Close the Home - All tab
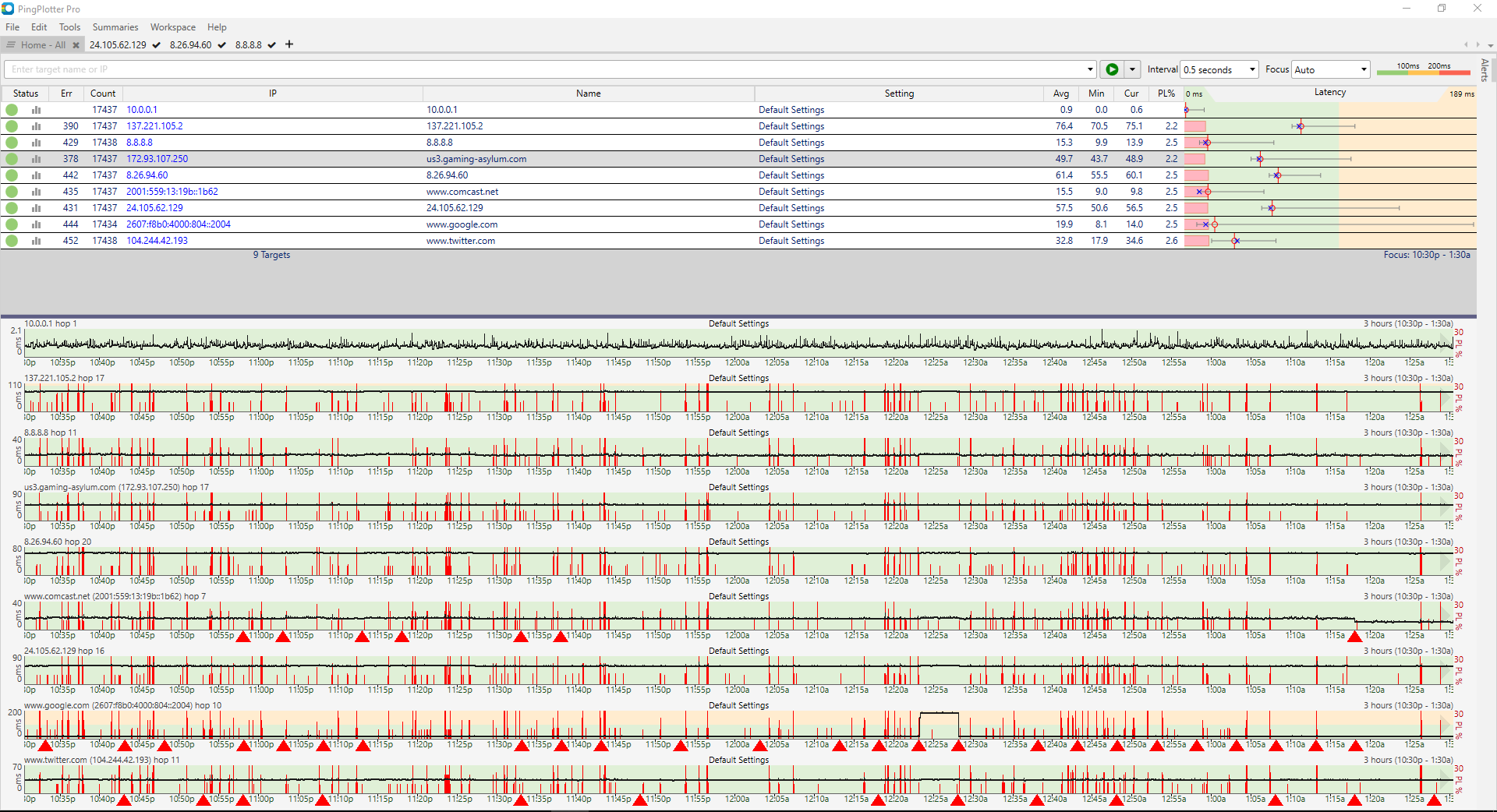Viewport: 1497px width, 812px height. click(x=76, y=45)
